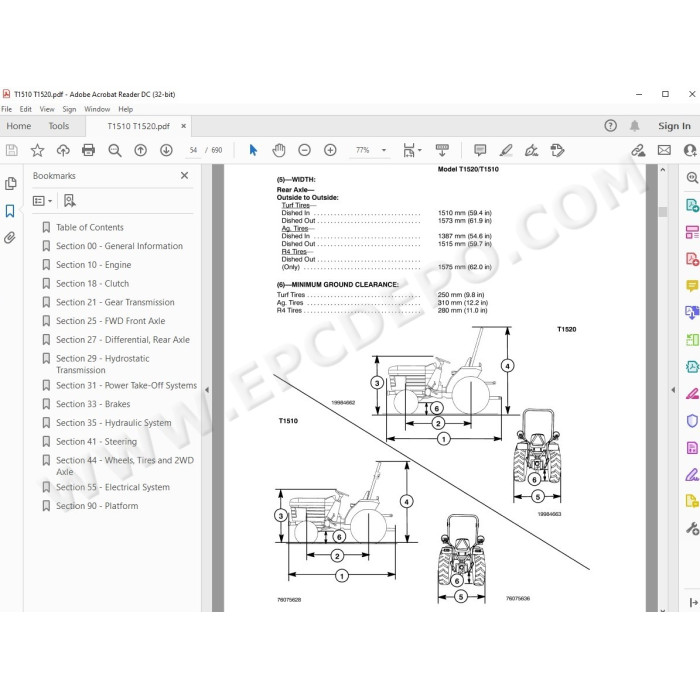The height and width of the screenshot is (700, 700).
Task: Open Section 18 - Clutch bookmark
Action: pos(92,283)
